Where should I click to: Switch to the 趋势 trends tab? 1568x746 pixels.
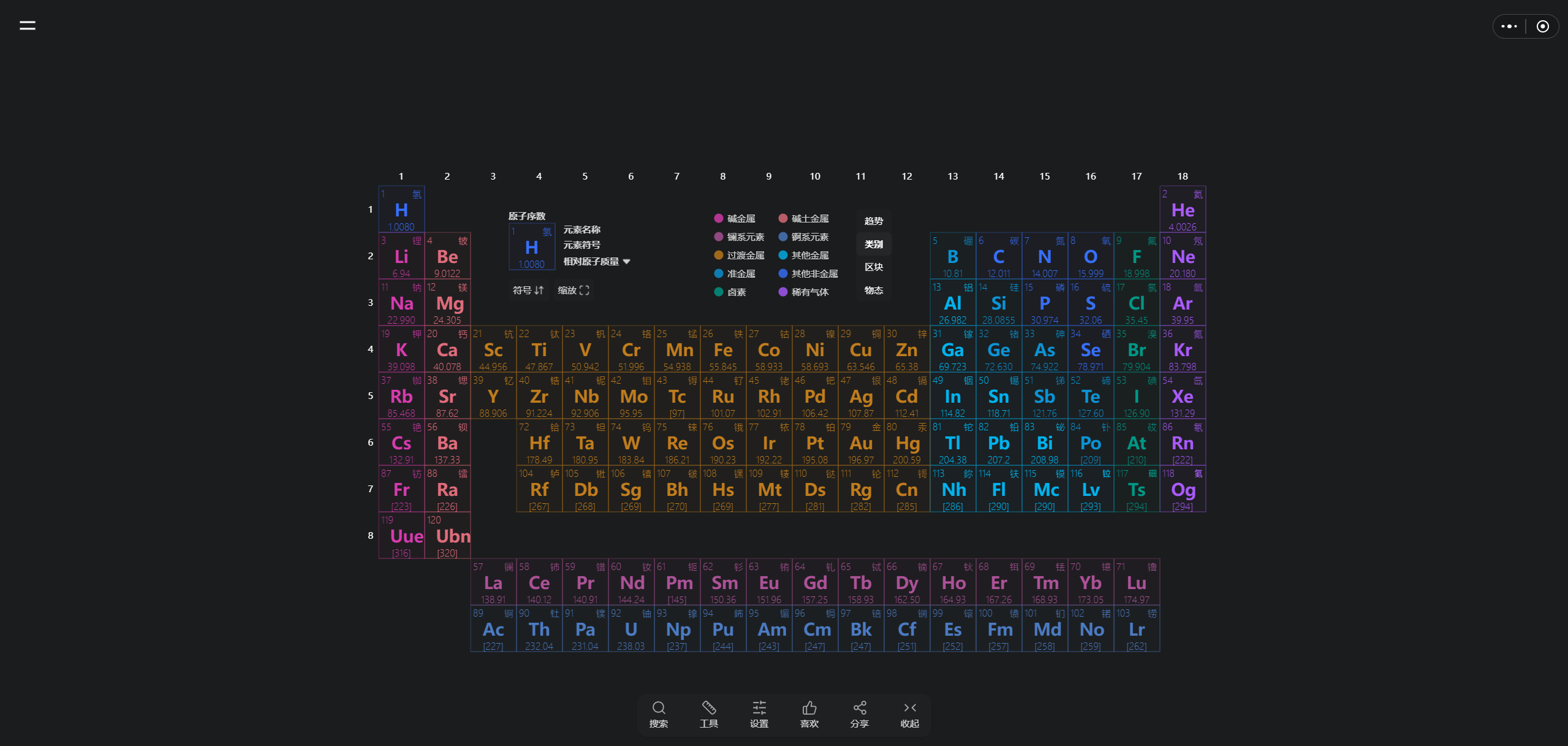pos(874,221)
